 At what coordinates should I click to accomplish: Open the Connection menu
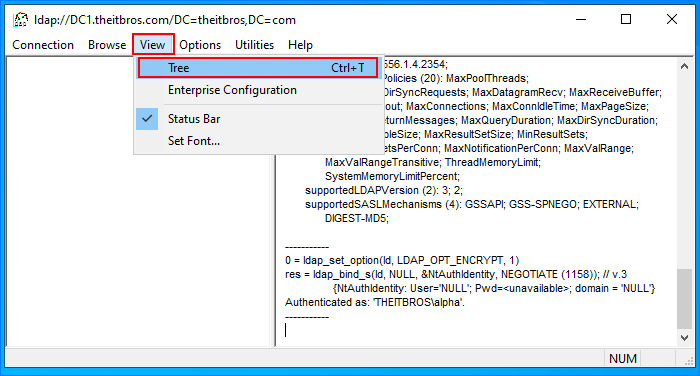[x=43, y=45]
